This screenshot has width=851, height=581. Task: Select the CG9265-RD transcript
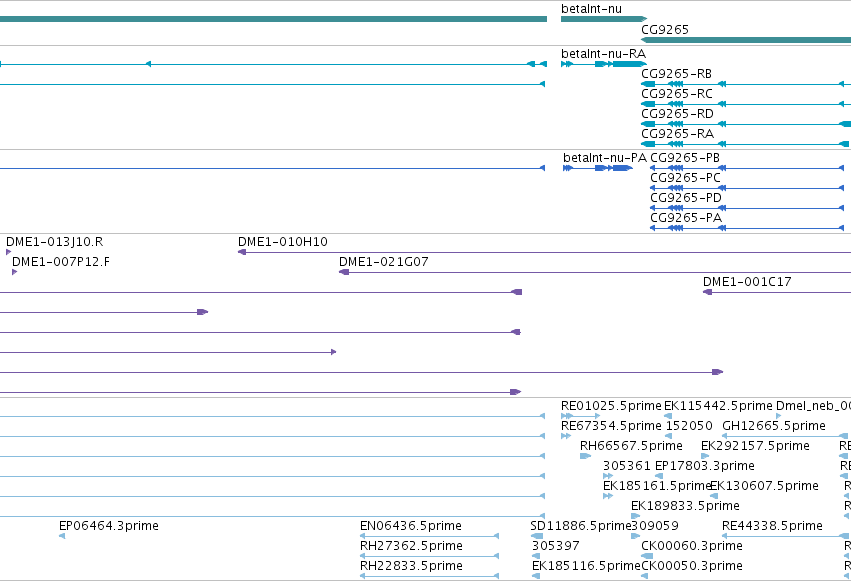(x=746, y=124)
